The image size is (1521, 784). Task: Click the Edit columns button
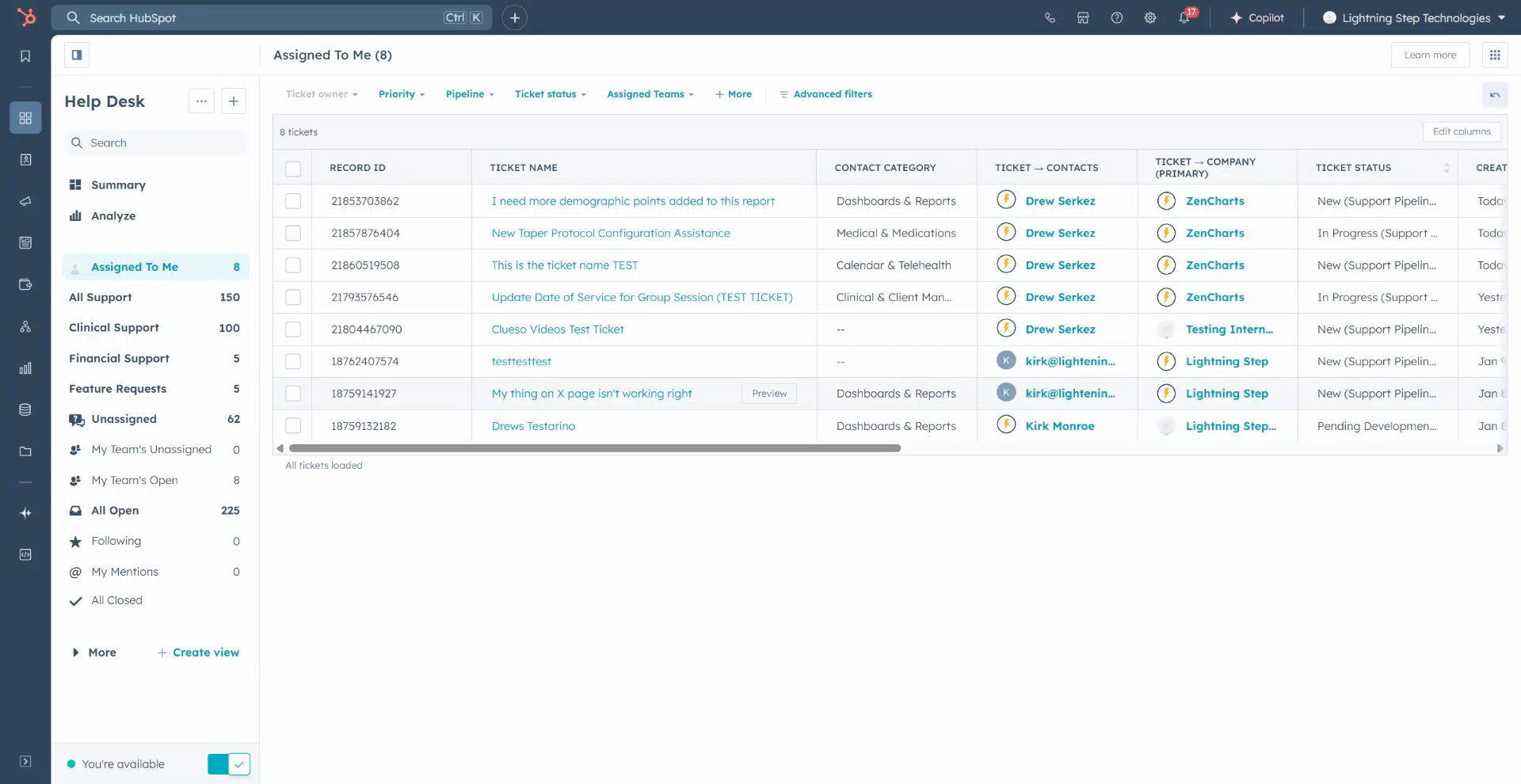1461,131
